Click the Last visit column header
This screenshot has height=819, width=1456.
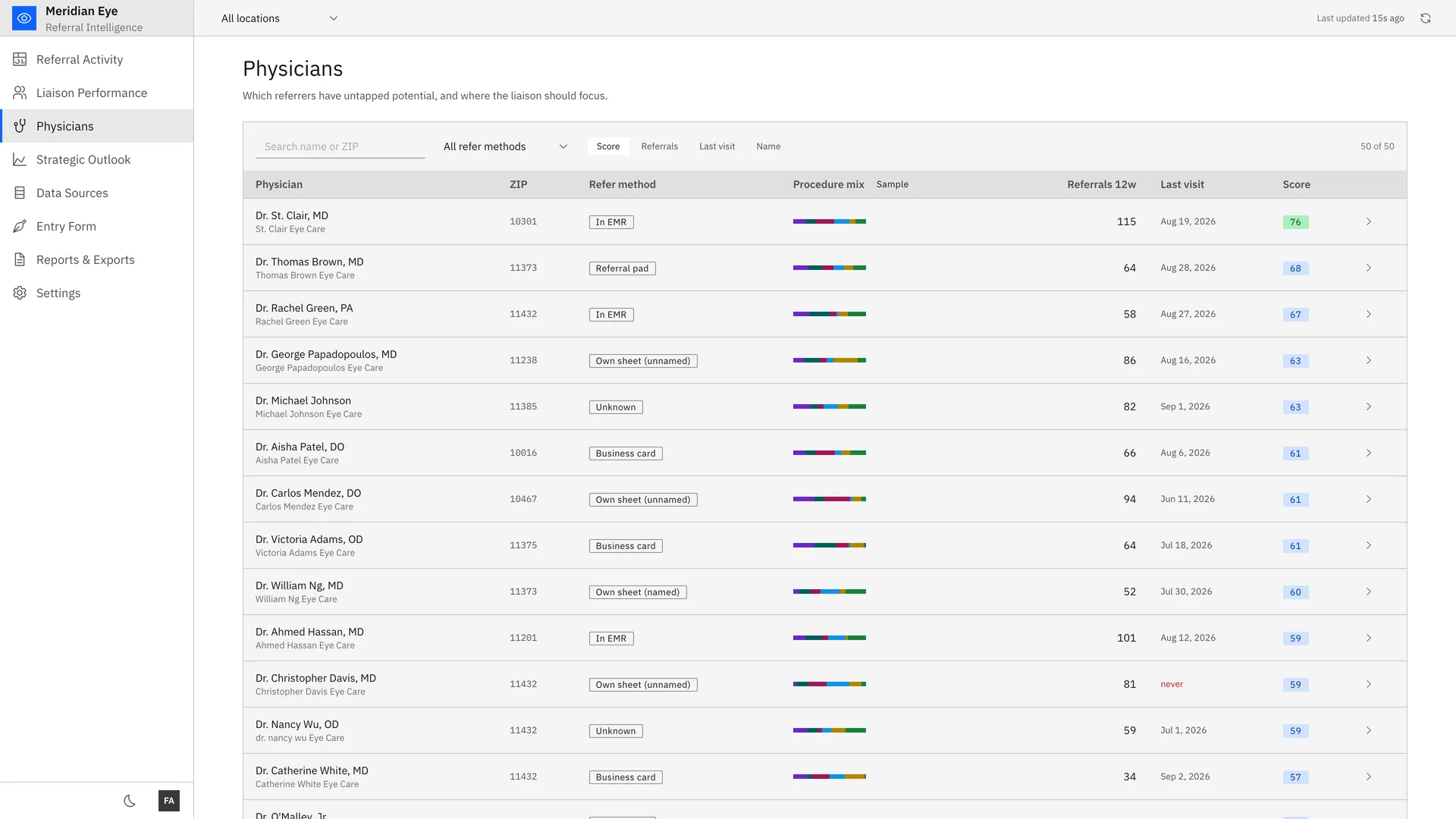[x=1182, y=184]
